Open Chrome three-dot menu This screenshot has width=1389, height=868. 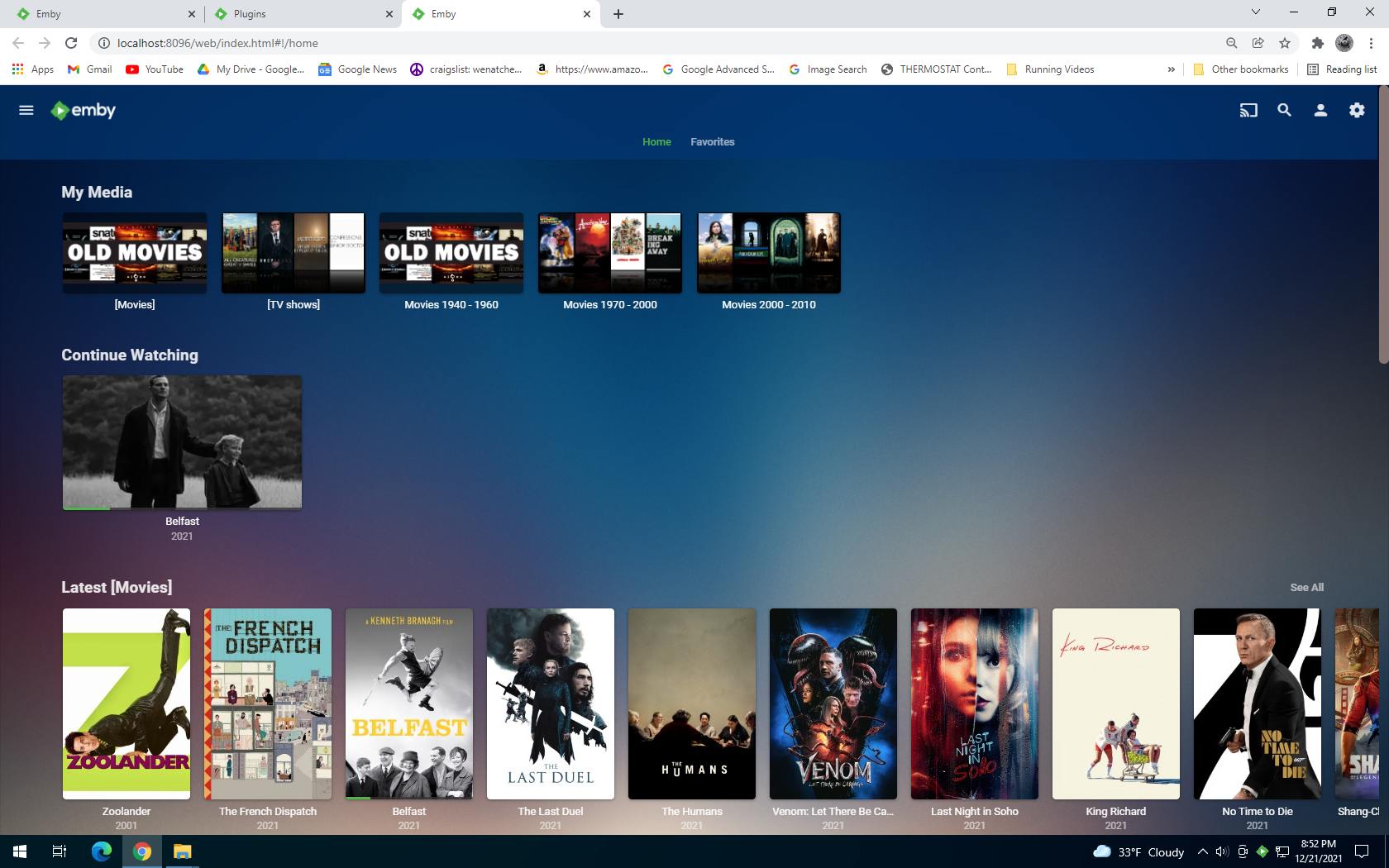(x=1371, y=43)
